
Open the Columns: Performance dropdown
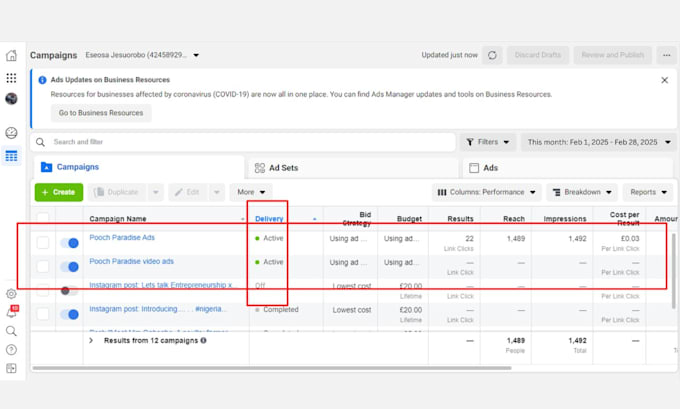[487, 192]
